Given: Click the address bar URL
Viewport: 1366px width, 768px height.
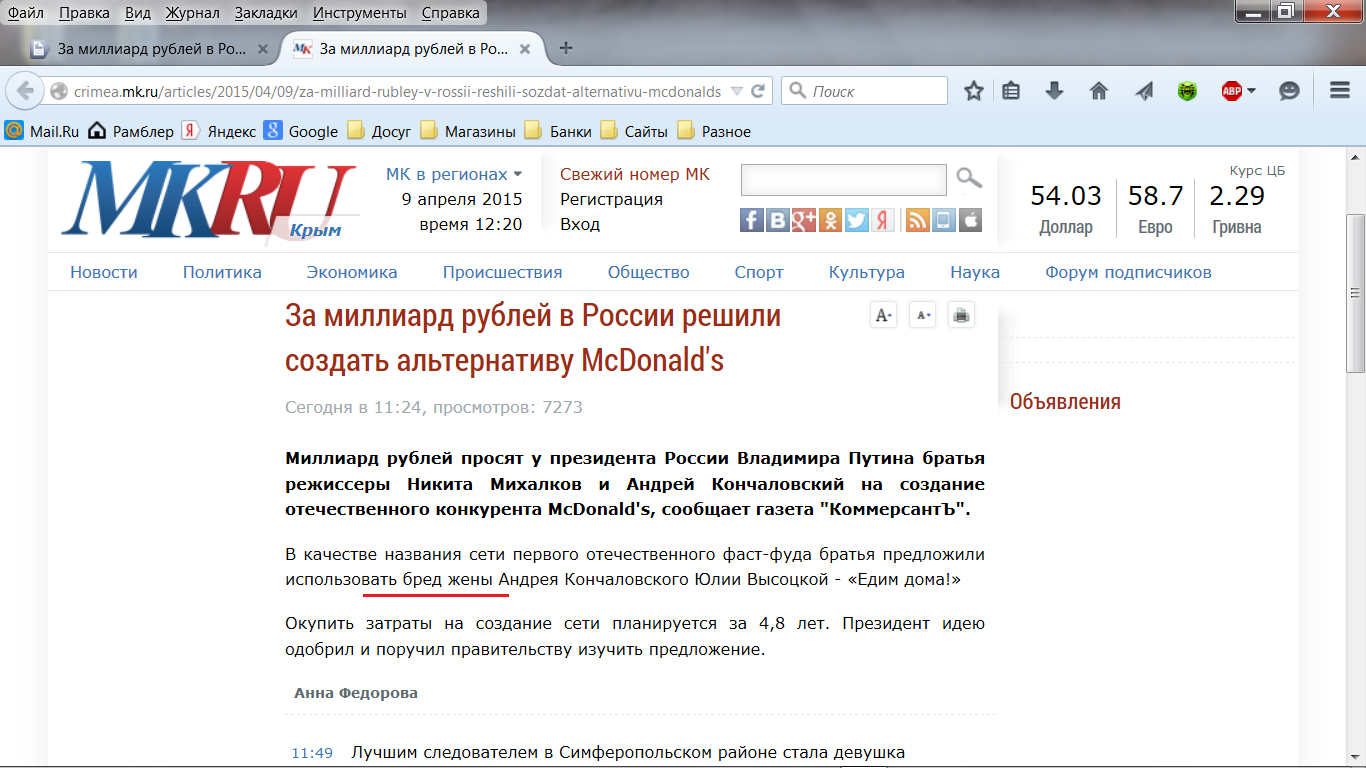Looking at the screenshot, I should (x=397, y=91).
